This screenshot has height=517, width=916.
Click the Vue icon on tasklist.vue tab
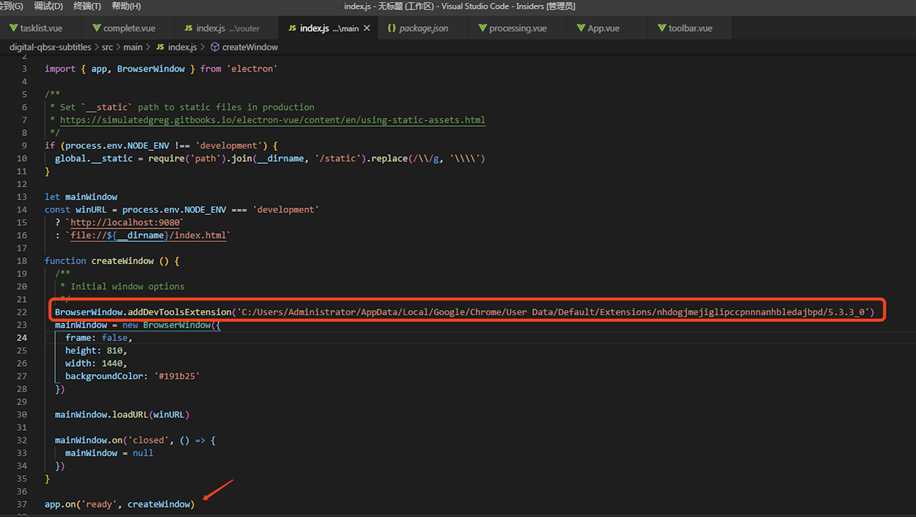click(x=13, y=28)
